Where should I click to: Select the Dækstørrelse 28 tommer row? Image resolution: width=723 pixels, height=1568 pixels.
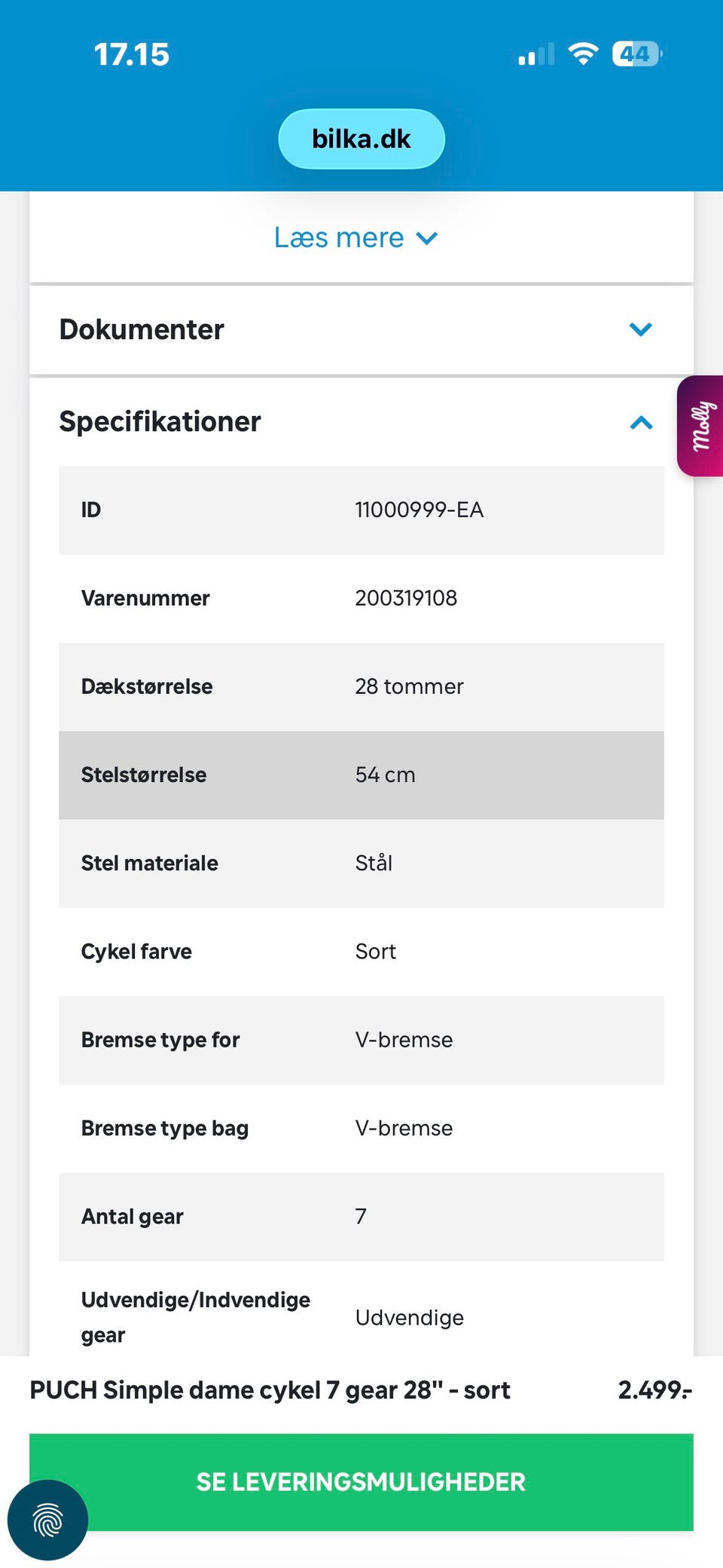tap(361, 686)
